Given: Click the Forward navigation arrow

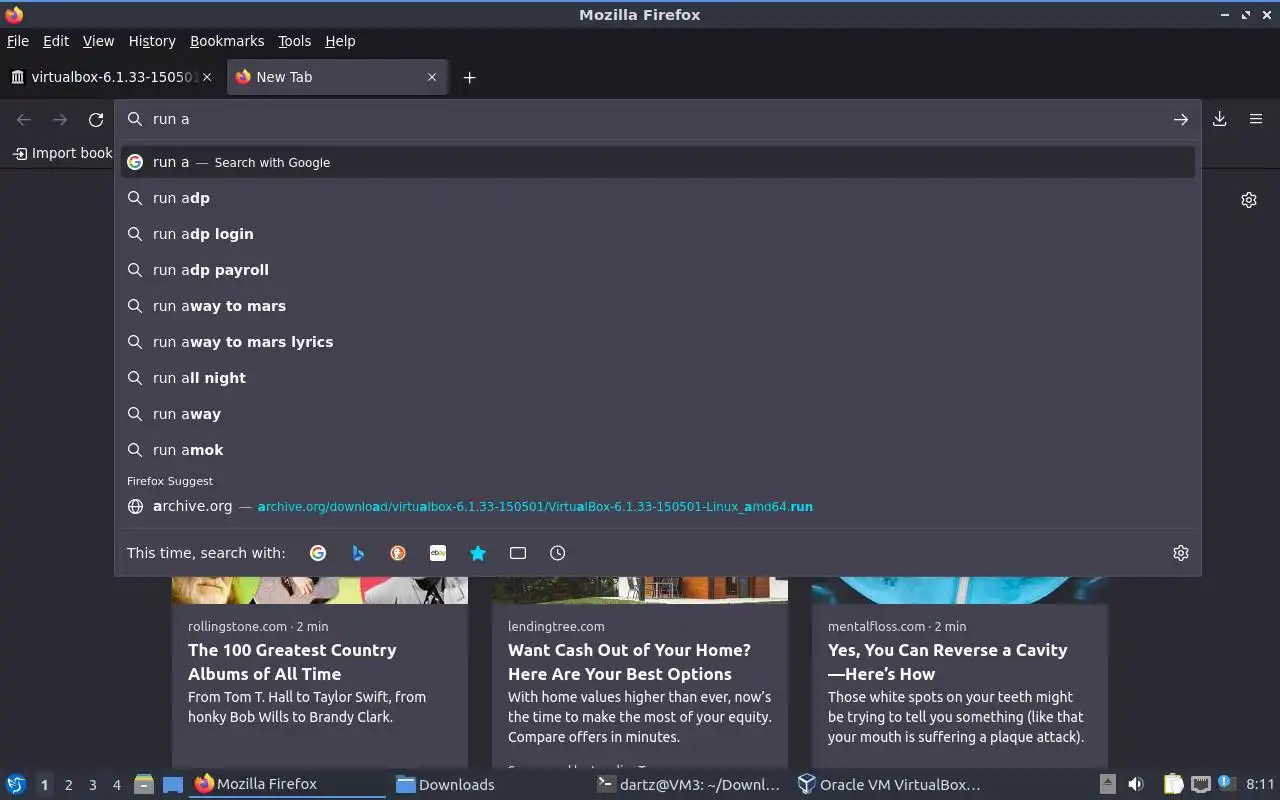Looking at the screenshot, I should click(60, 120).
